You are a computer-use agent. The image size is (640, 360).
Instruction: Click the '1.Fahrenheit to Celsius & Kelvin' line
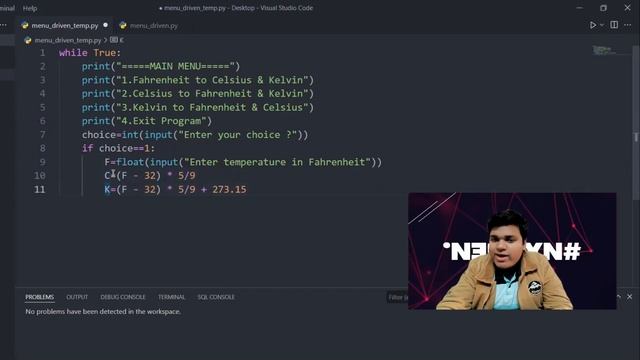(198, 80)
